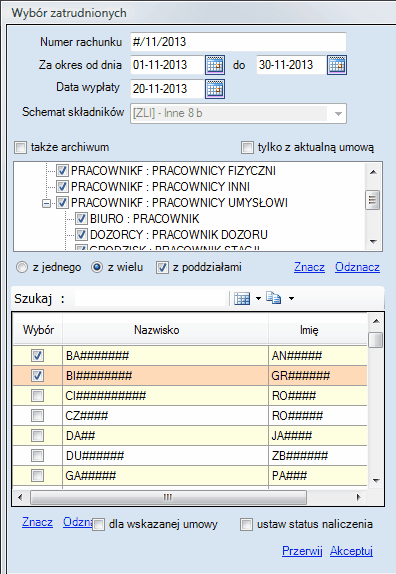396x574 pixels.
Task: Click into Numer rachunku input field
Action: 238,42
